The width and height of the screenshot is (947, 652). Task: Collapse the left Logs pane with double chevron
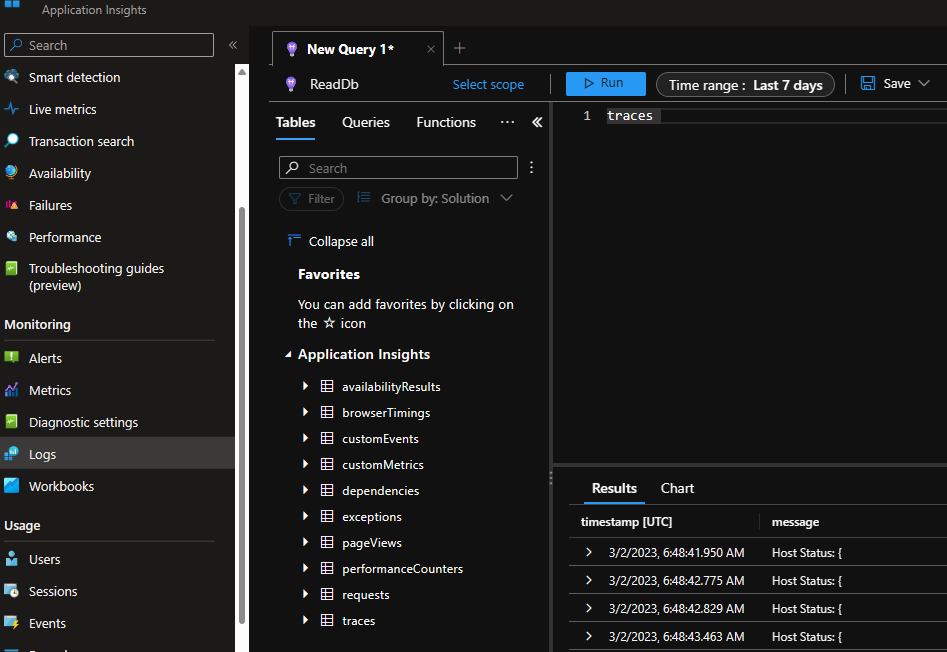pos(537,122)
